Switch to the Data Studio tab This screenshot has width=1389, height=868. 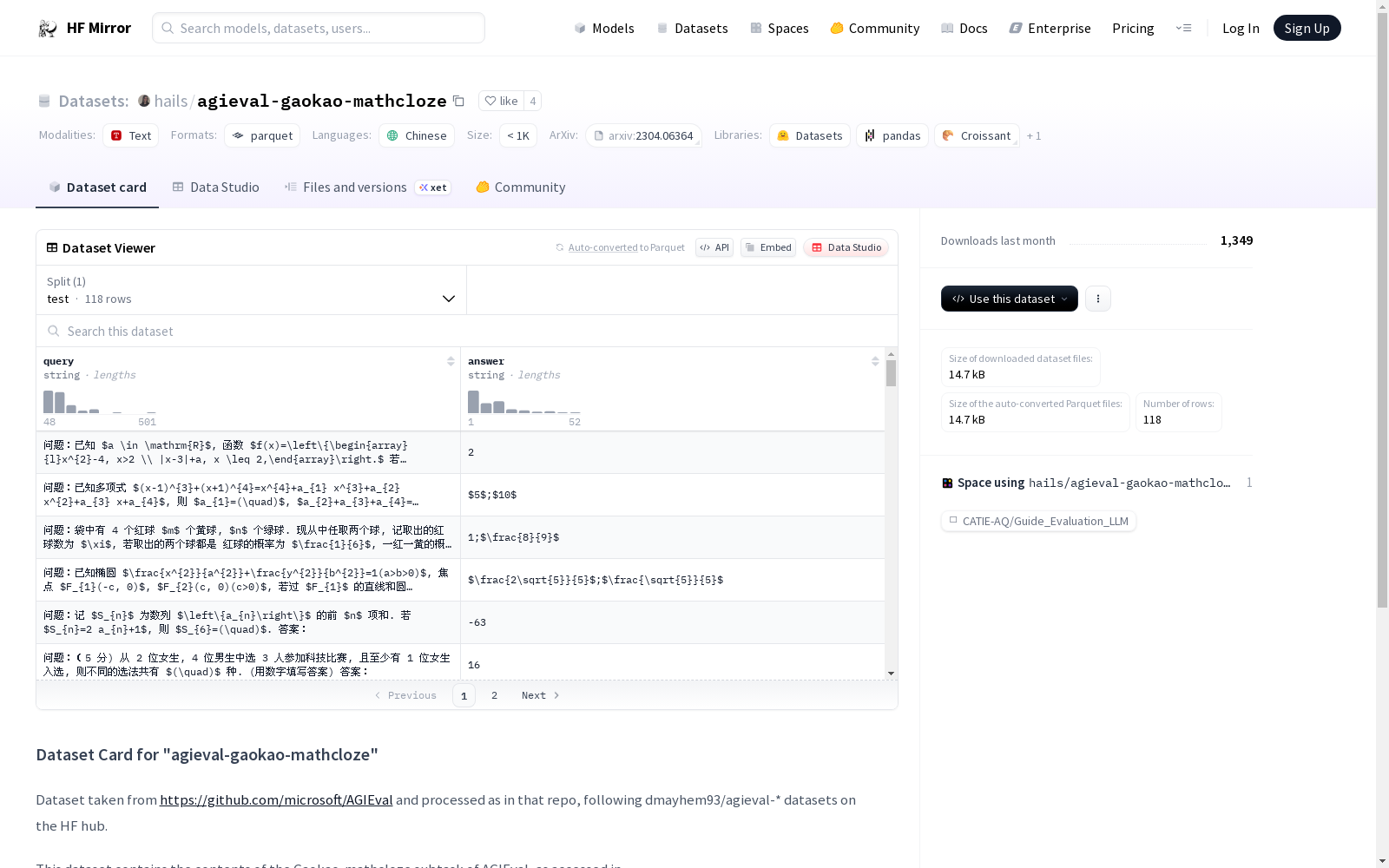(x=215, y=187)
